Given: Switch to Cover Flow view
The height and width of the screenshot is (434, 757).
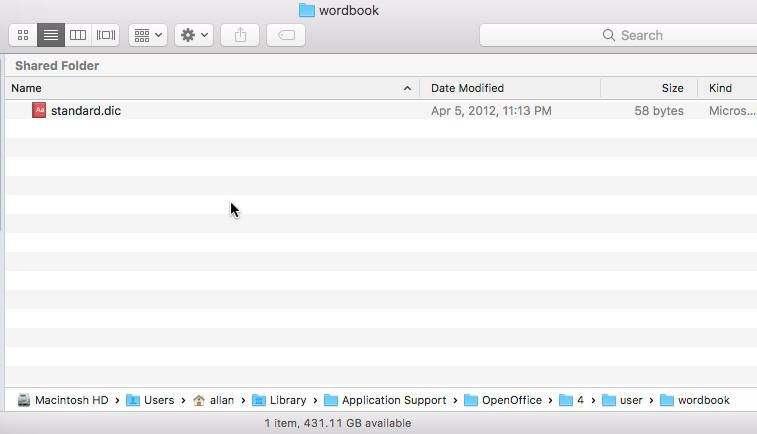Looking at the screenshot, I should coord(106,35).
